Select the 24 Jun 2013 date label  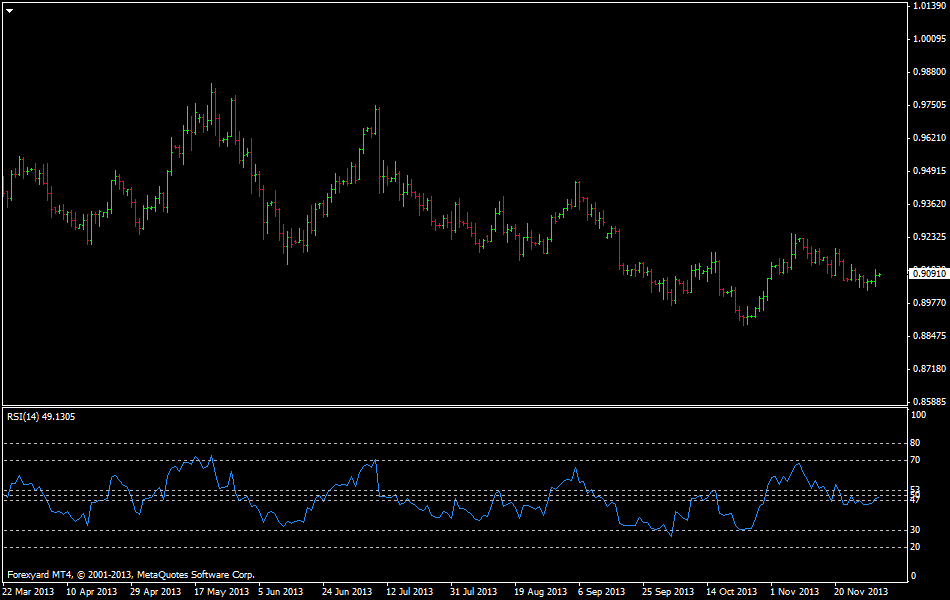[348, 591]
